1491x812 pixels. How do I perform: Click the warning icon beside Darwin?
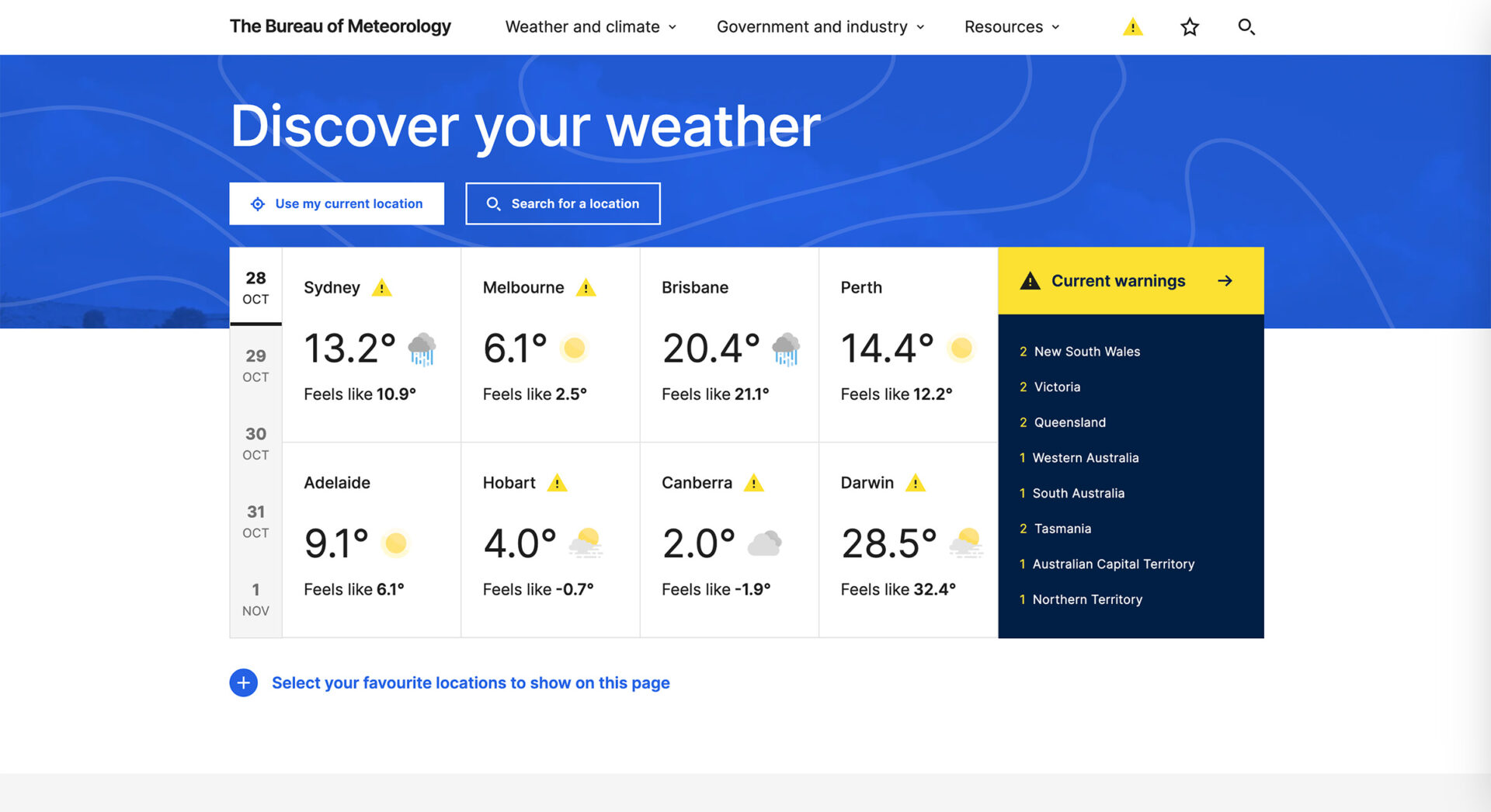[916, 483]
